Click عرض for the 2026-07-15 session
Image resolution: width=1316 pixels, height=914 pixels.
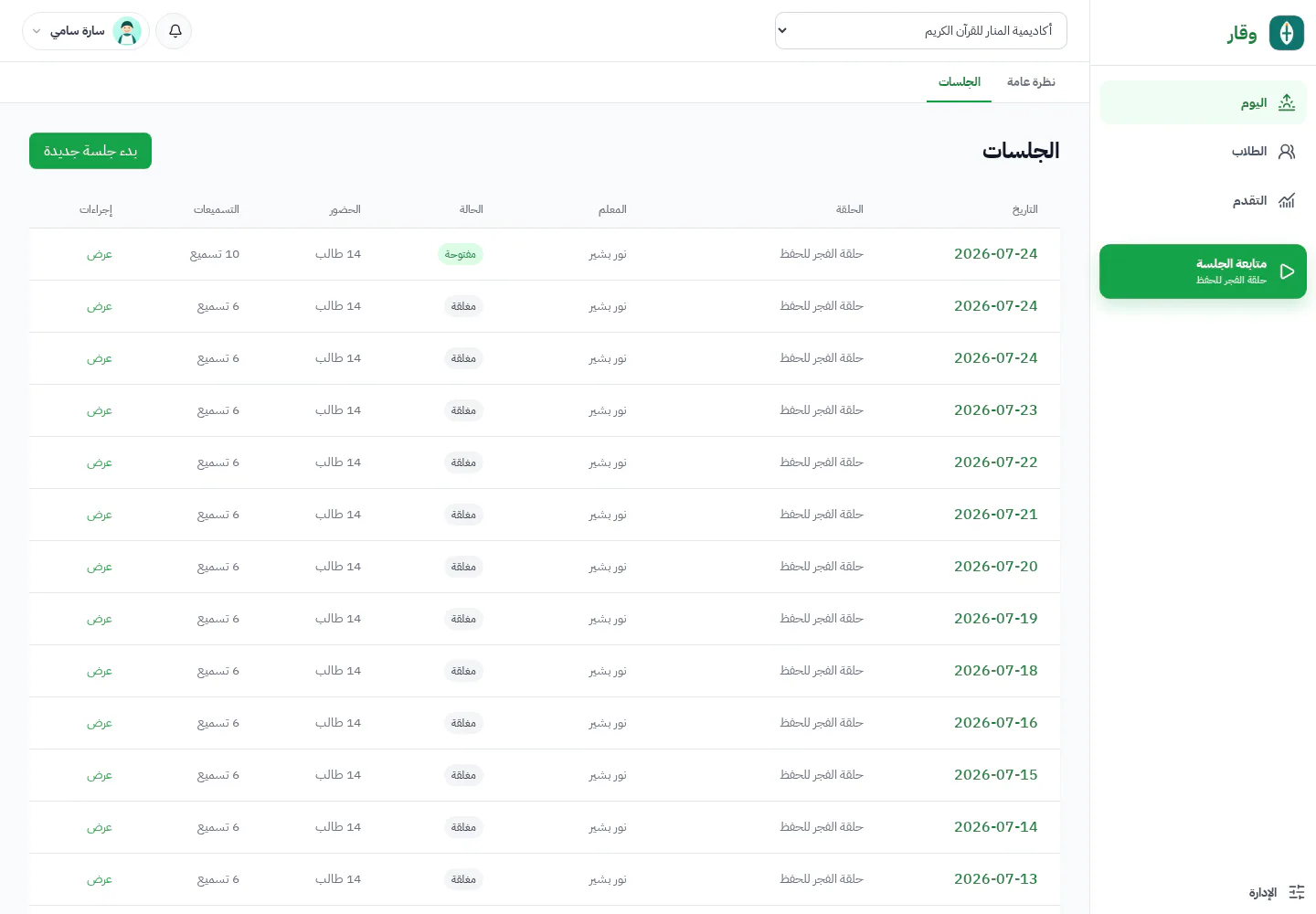(99, 775)
